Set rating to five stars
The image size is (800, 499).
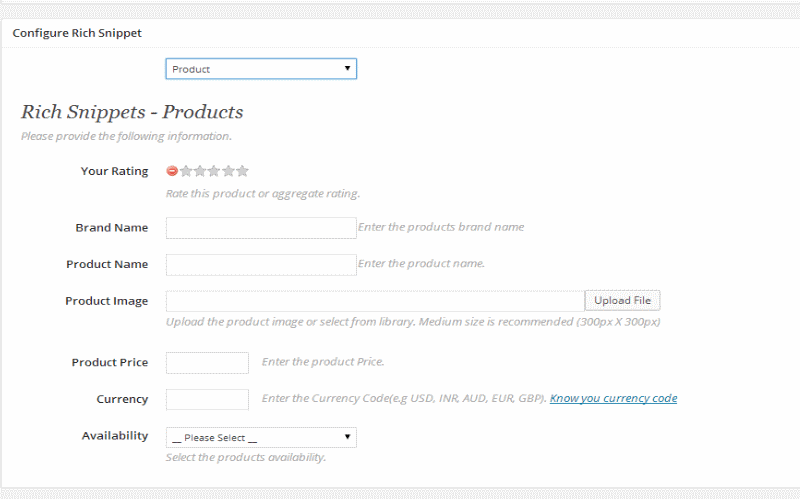click(x=242, y=171)
